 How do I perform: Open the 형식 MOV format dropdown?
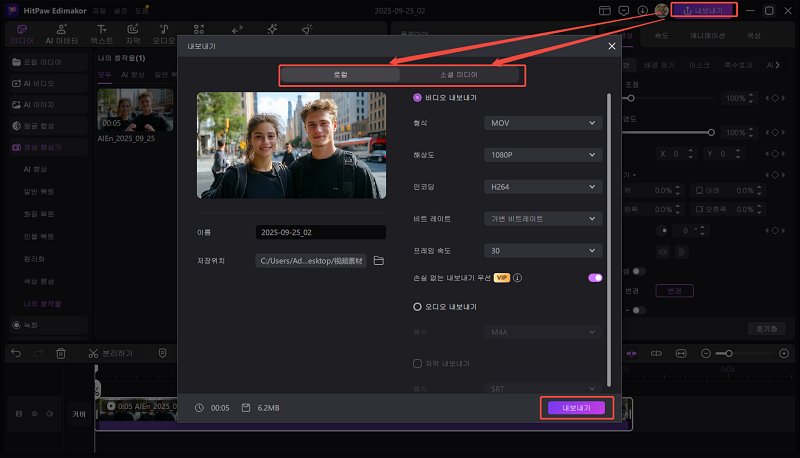click(x=541, y=123)
